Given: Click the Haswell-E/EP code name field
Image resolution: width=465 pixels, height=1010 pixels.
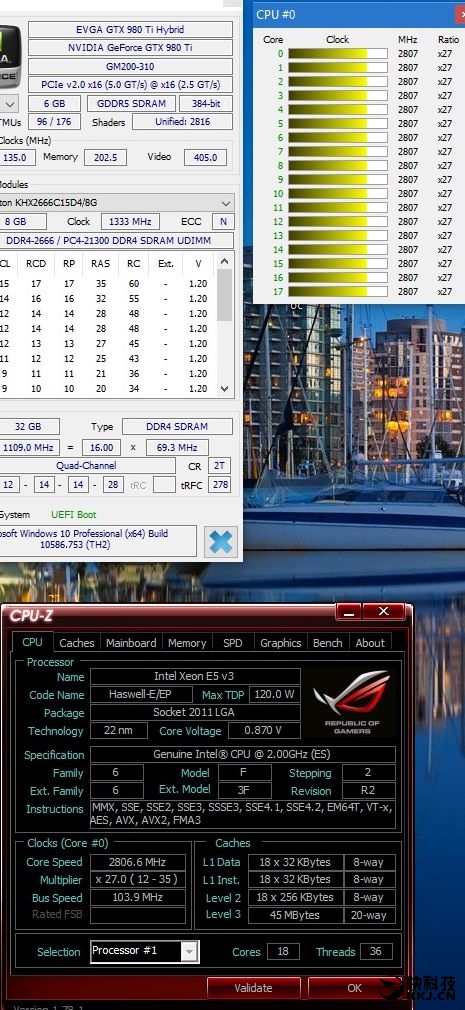Looking at the screenshot, I should pyautogui.click(x=141, y=694).
